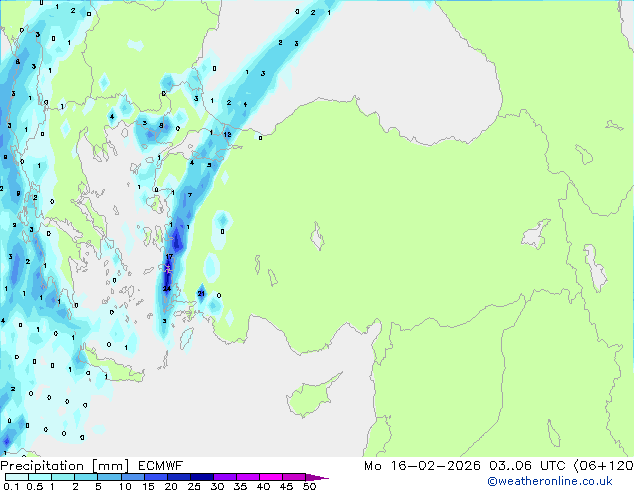Click the '17' precipitation value on map
The height and width of the screenshot is (490, 634).
click(169, 256)
